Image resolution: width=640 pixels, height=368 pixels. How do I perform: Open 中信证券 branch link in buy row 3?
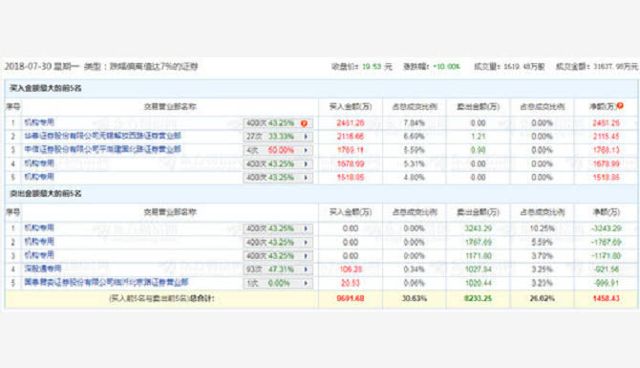[x=102, y=149]
